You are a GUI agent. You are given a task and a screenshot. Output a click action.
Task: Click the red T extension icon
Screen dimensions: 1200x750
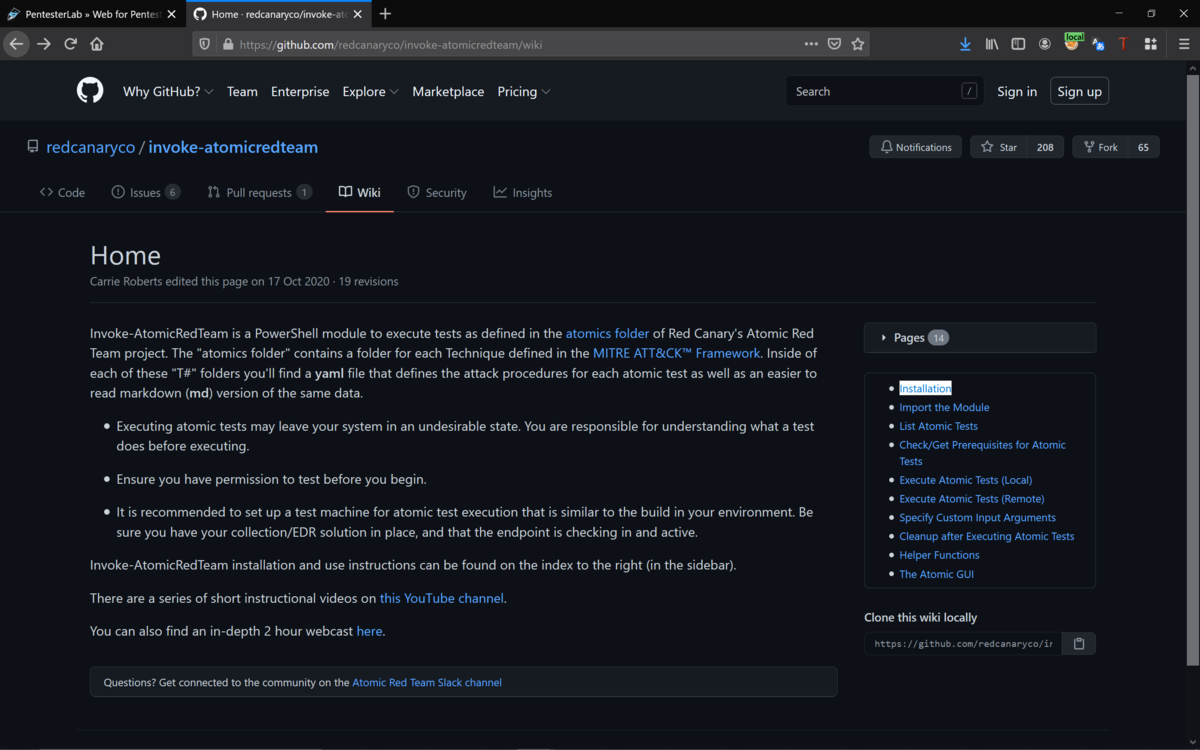pos(1123,44)
